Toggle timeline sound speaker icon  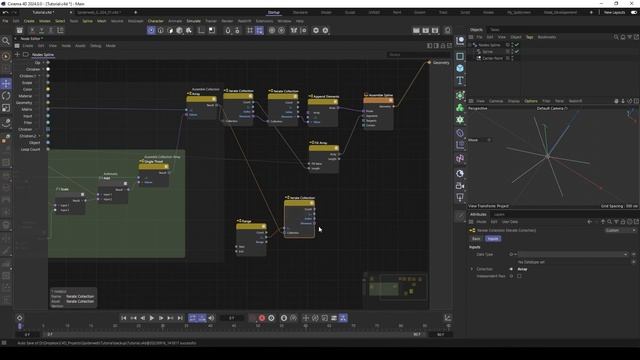(211, 318)
